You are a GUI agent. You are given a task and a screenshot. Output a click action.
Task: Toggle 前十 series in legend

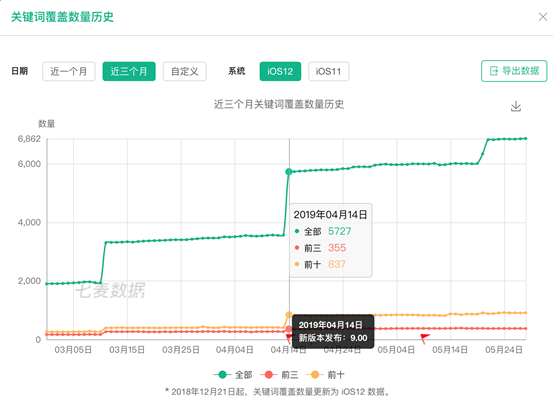(326, 374)
